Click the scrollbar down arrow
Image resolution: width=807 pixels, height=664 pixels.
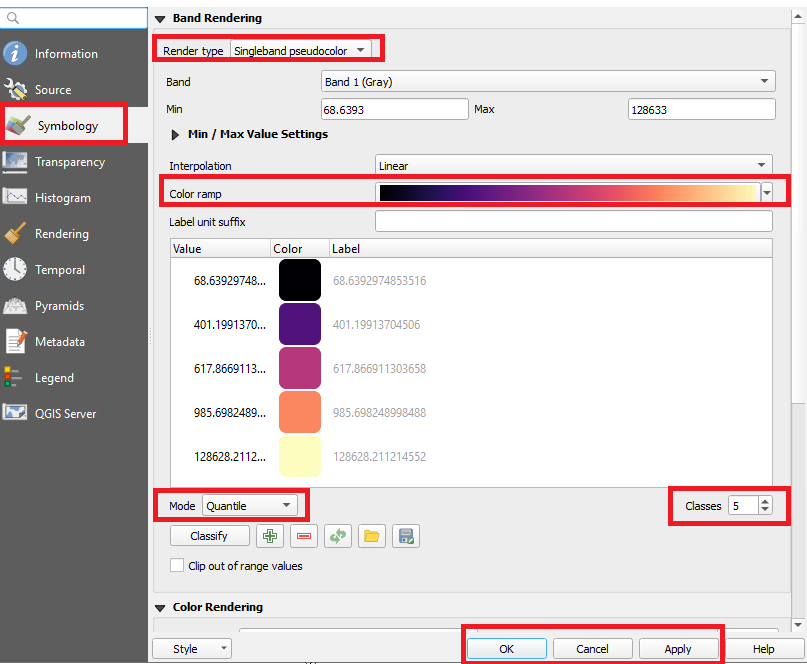pos(798,625)
